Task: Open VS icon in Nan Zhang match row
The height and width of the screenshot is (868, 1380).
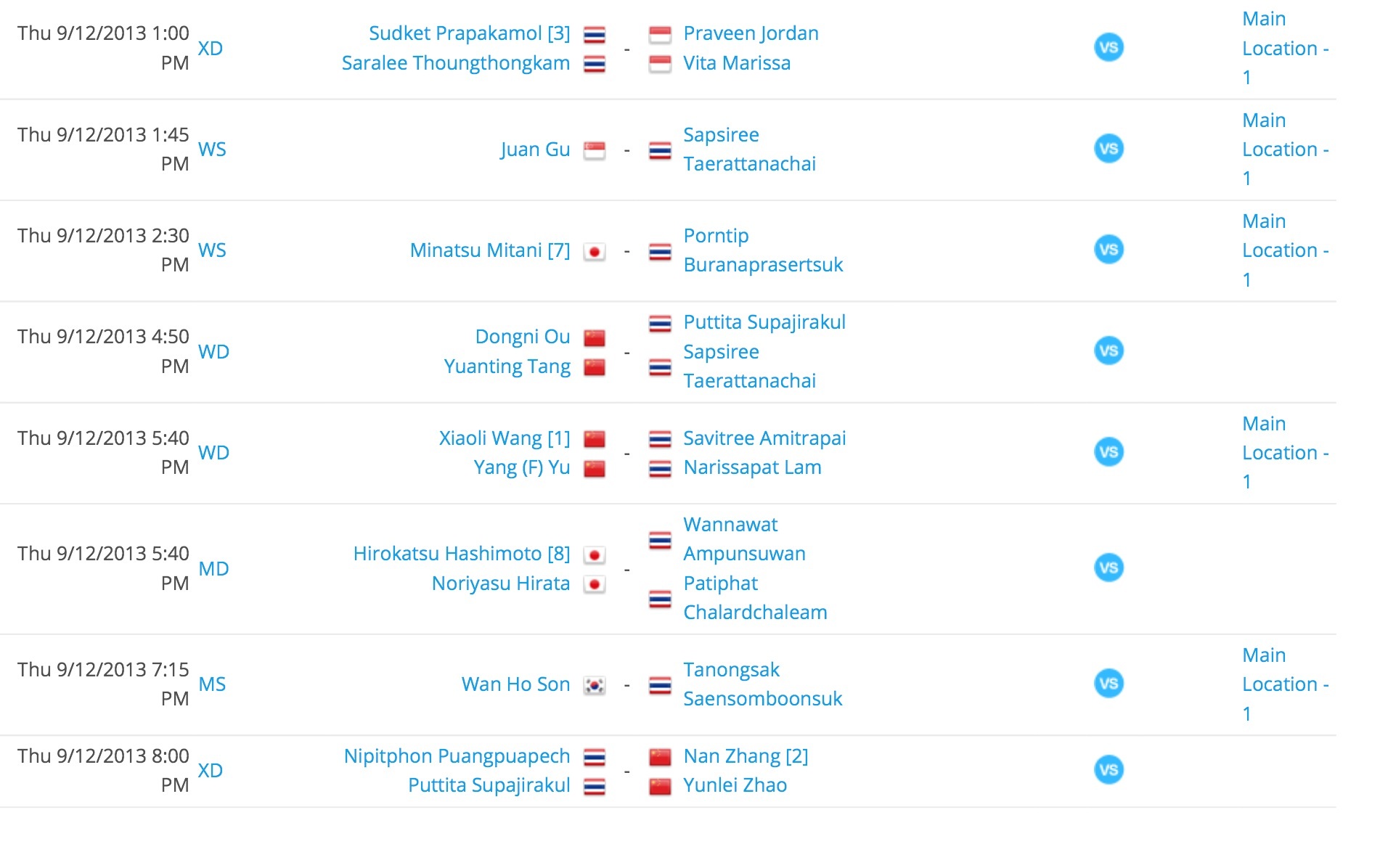Action: point(1108,770)
